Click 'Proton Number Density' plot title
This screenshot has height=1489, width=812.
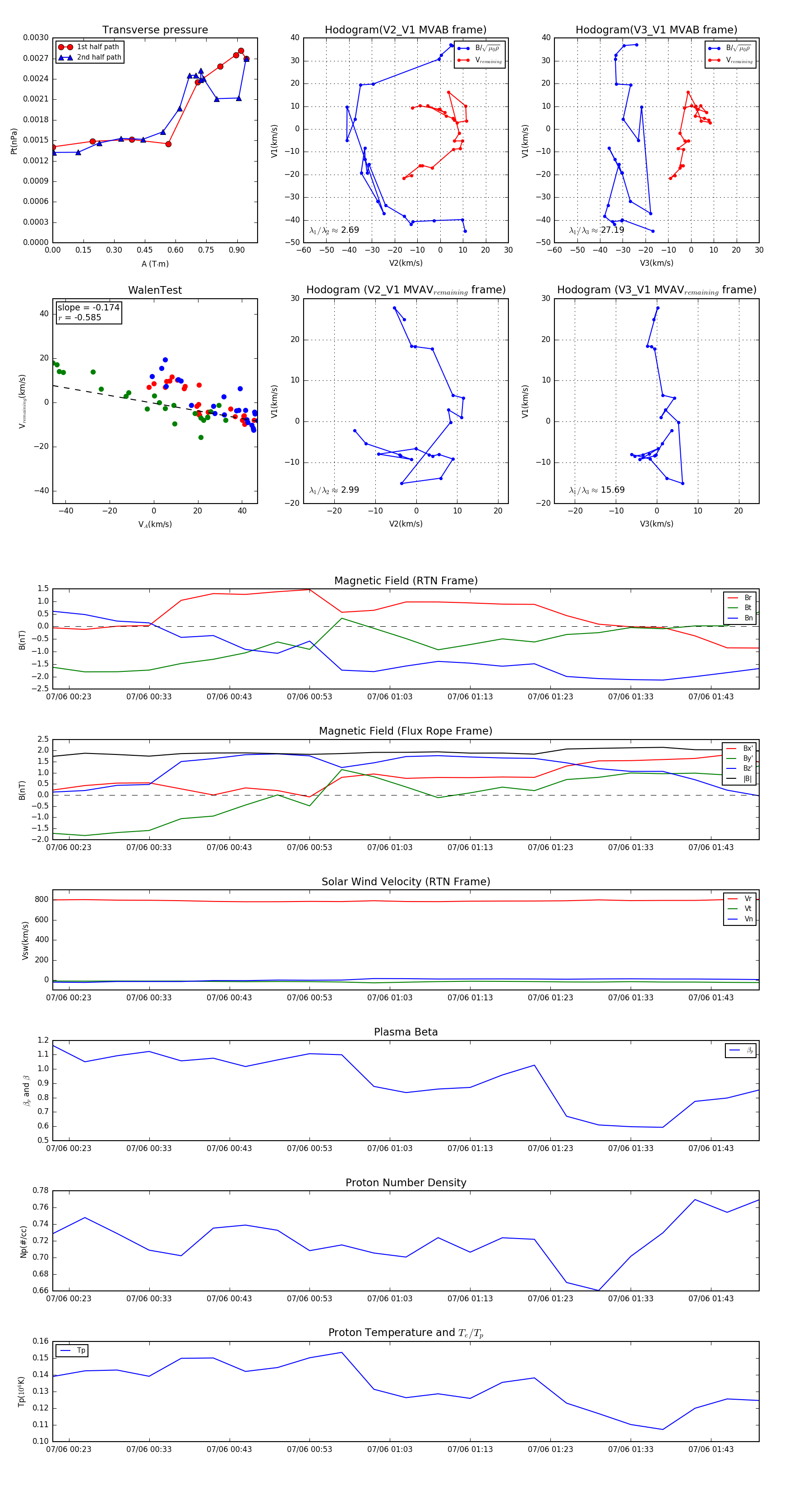(x=406, y=1183)
